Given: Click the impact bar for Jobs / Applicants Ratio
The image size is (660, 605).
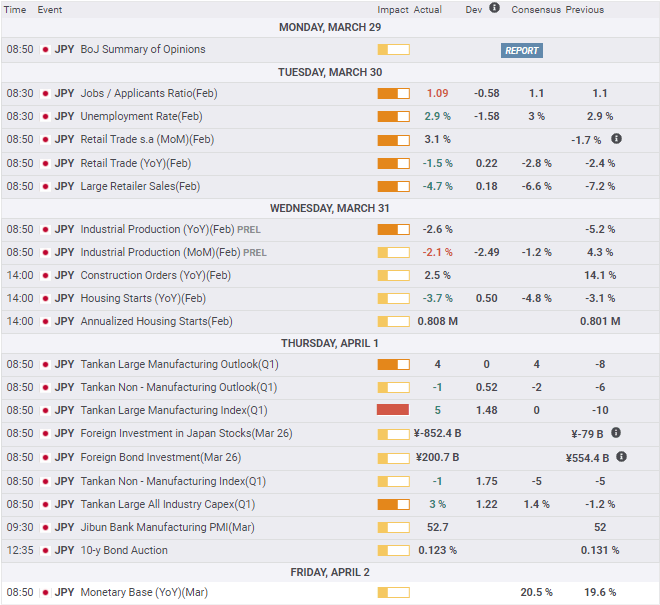Looking at the screenshot, I should point(393,93).
